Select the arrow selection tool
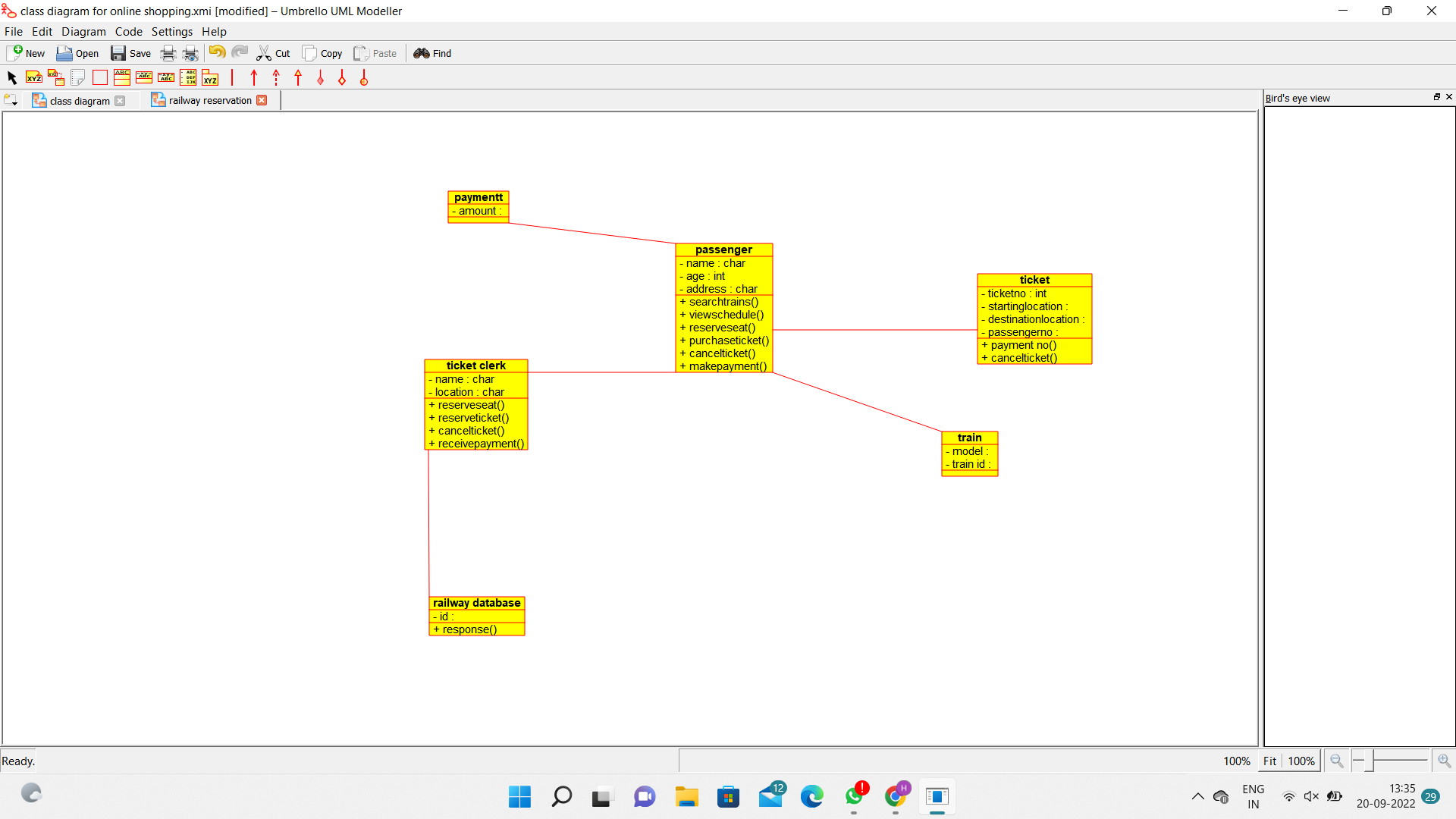Image resolution: width=1456 pixels, height=819 pixels. point(11,77)
